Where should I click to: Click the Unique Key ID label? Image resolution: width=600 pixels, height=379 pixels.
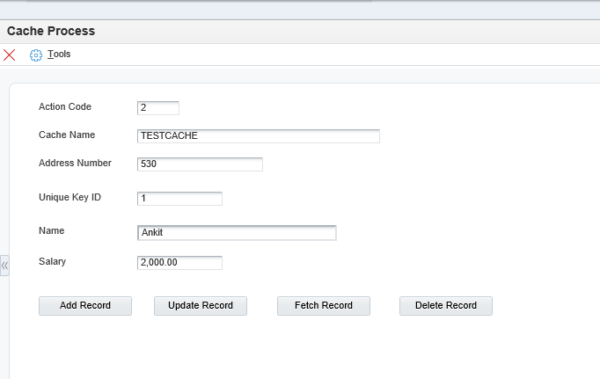pos(70,197)
